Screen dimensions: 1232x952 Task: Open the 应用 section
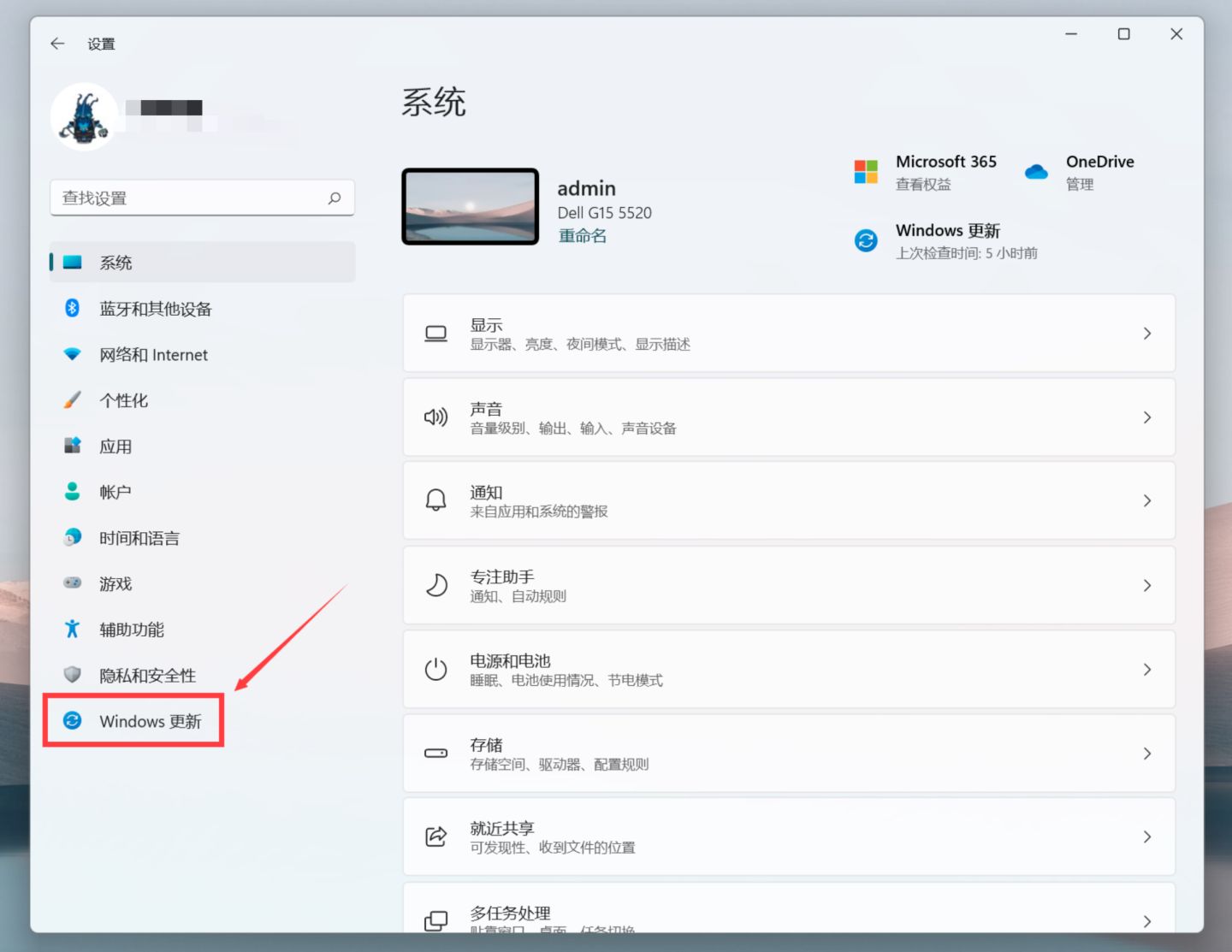coord(116,446)
